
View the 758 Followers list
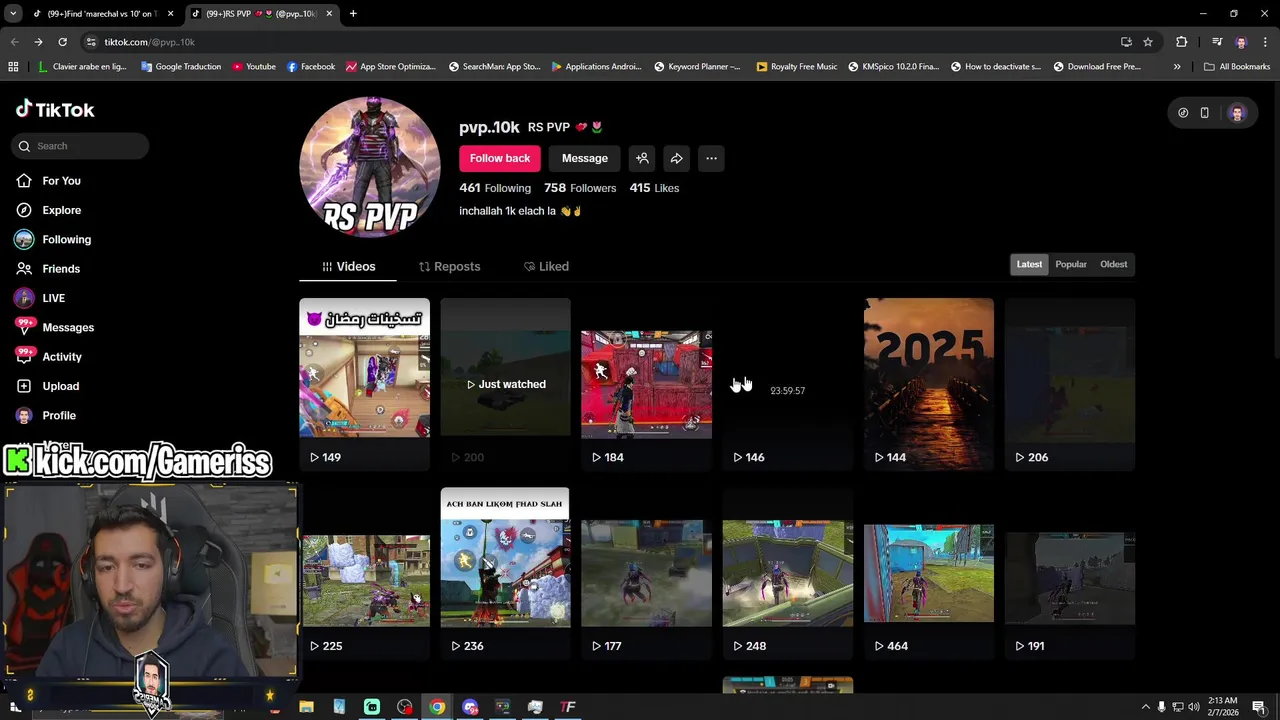[x=580, y=188]
